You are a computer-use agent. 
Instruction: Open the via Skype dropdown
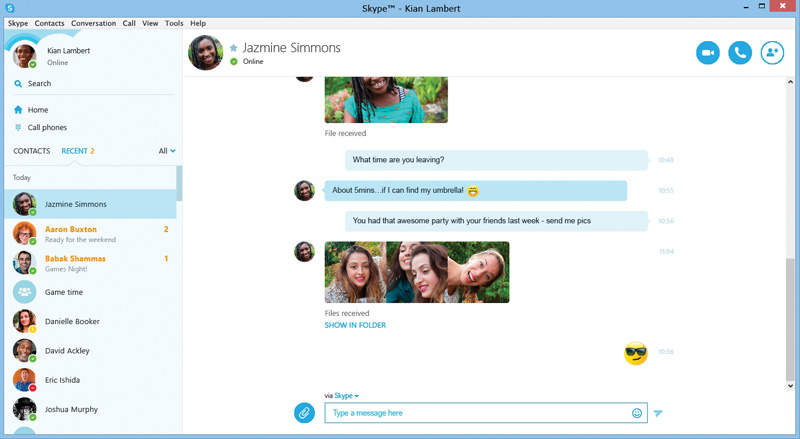tap(346, 396)
